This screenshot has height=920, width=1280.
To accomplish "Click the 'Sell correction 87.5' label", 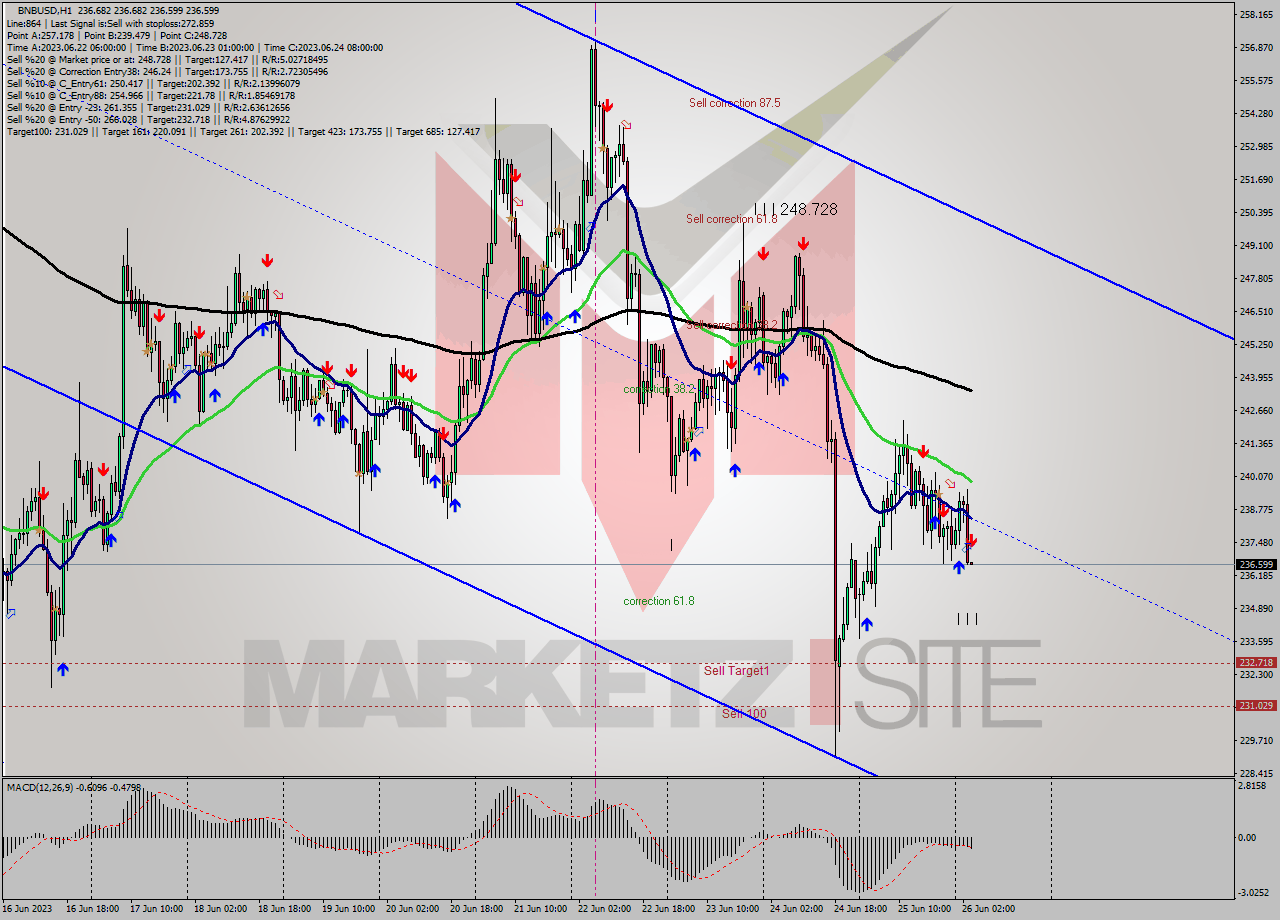I will coord(734,103).
